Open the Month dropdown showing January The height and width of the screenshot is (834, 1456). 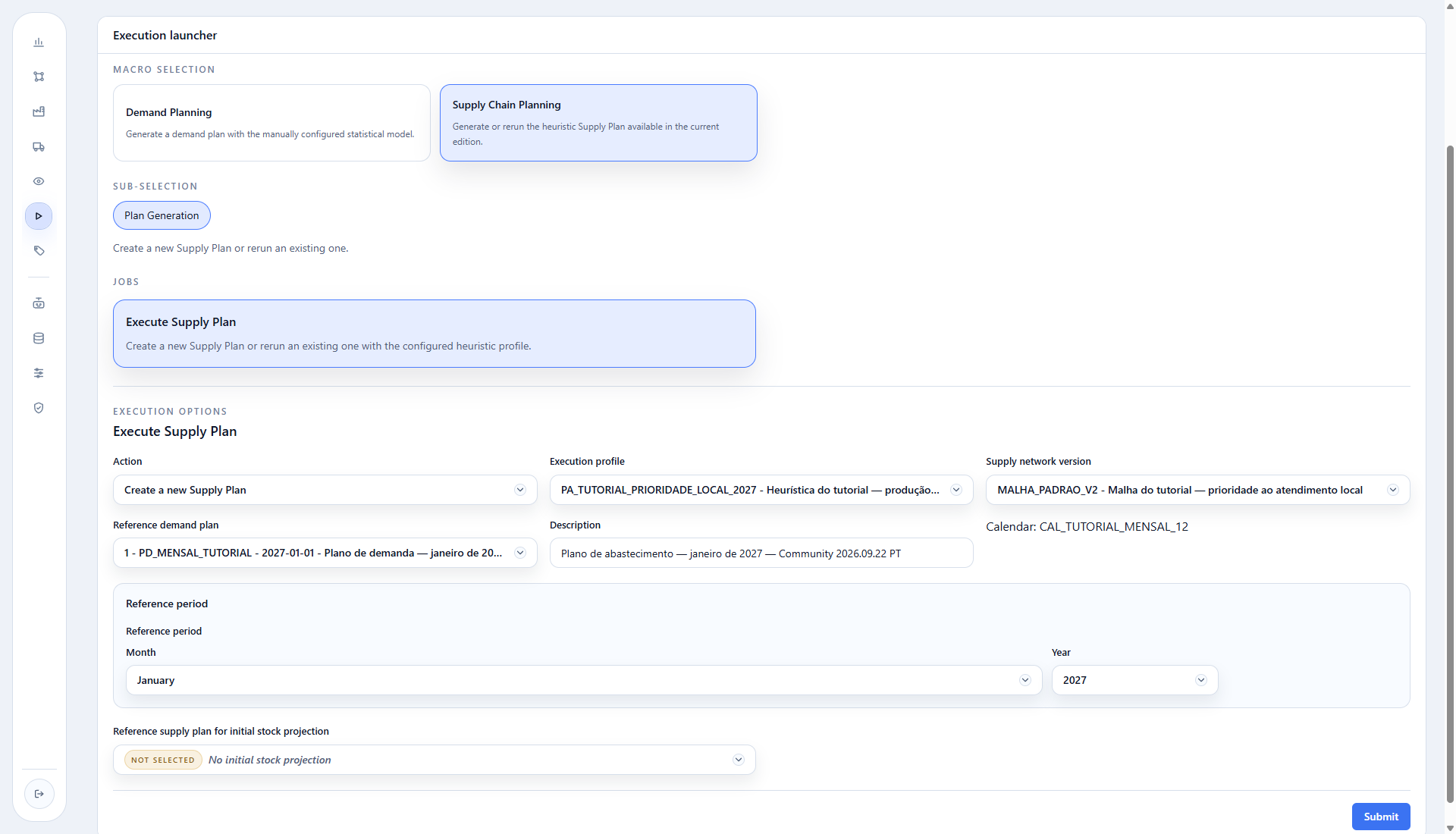pos(584,680)
